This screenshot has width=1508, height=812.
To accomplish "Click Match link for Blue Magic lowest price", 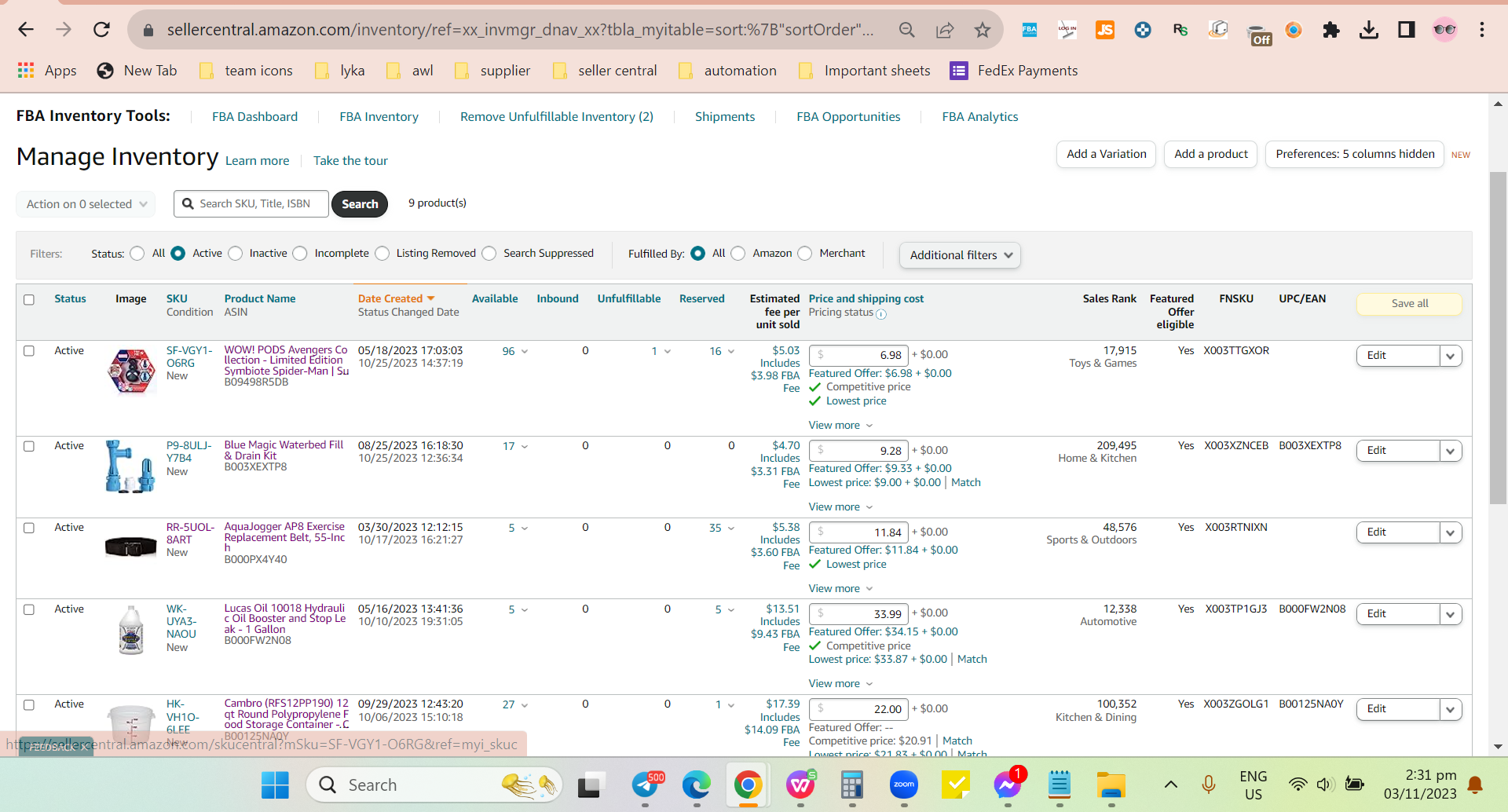I will pyautogui.click(x=966, y=483).
